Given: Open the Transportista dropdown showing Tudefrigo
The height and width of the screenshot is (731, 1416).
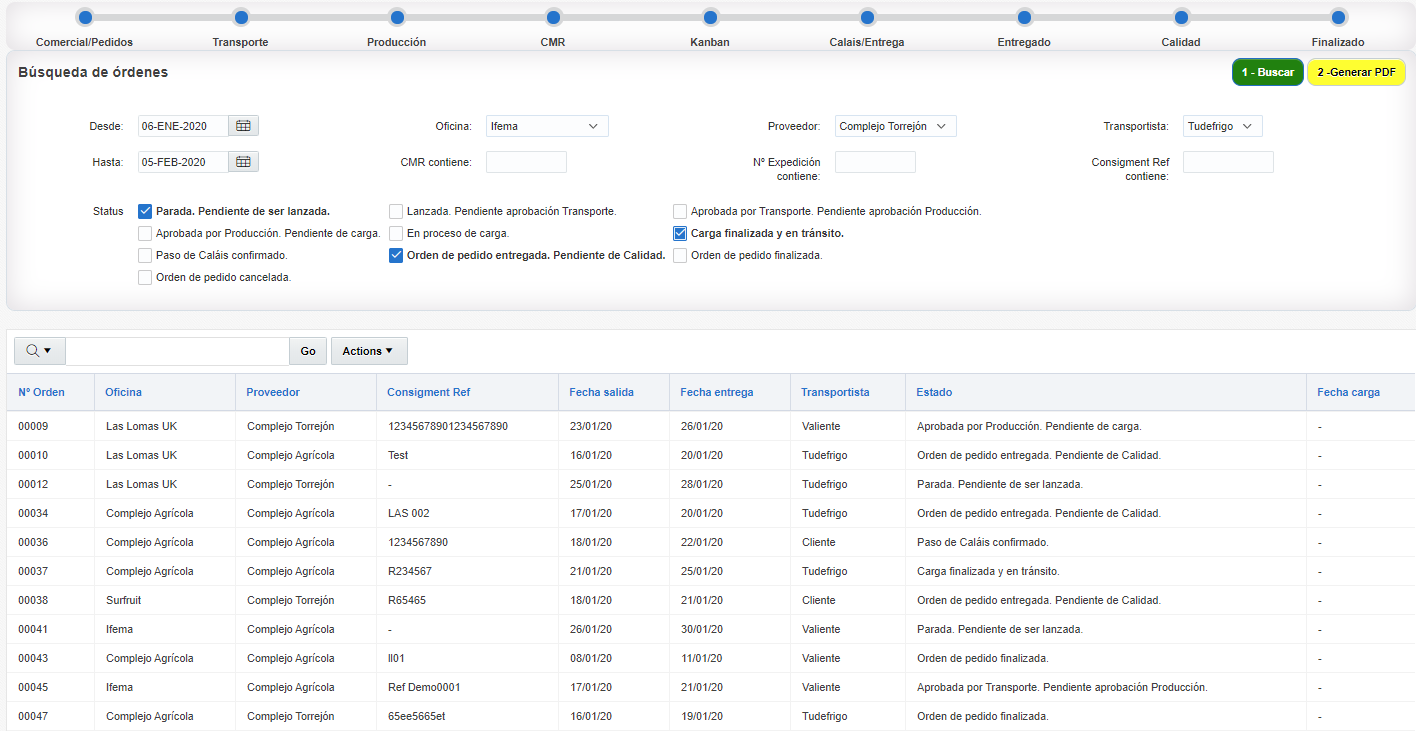Looking at the screenshot, I should (1223, 126).
